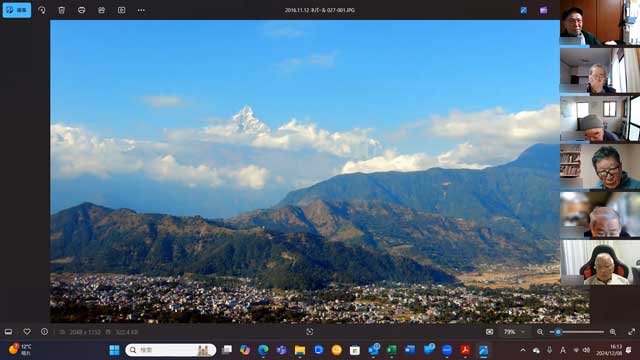The image size is (640, 360).
Task: Click the photo file name title text
Action: [320, 10]
